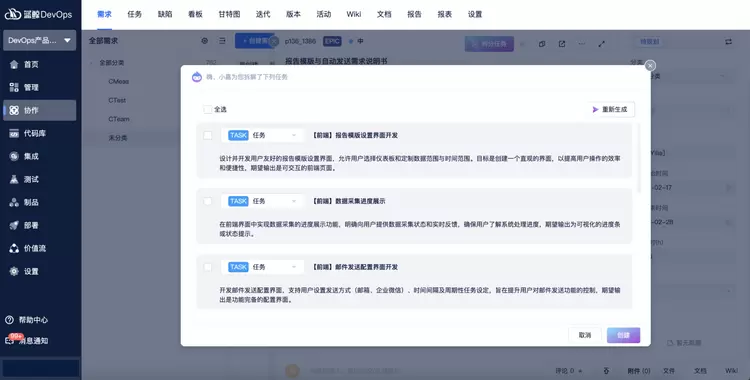Click the purple 创建 create button
Screen dimensions: 750x380
tap(623, 335)
